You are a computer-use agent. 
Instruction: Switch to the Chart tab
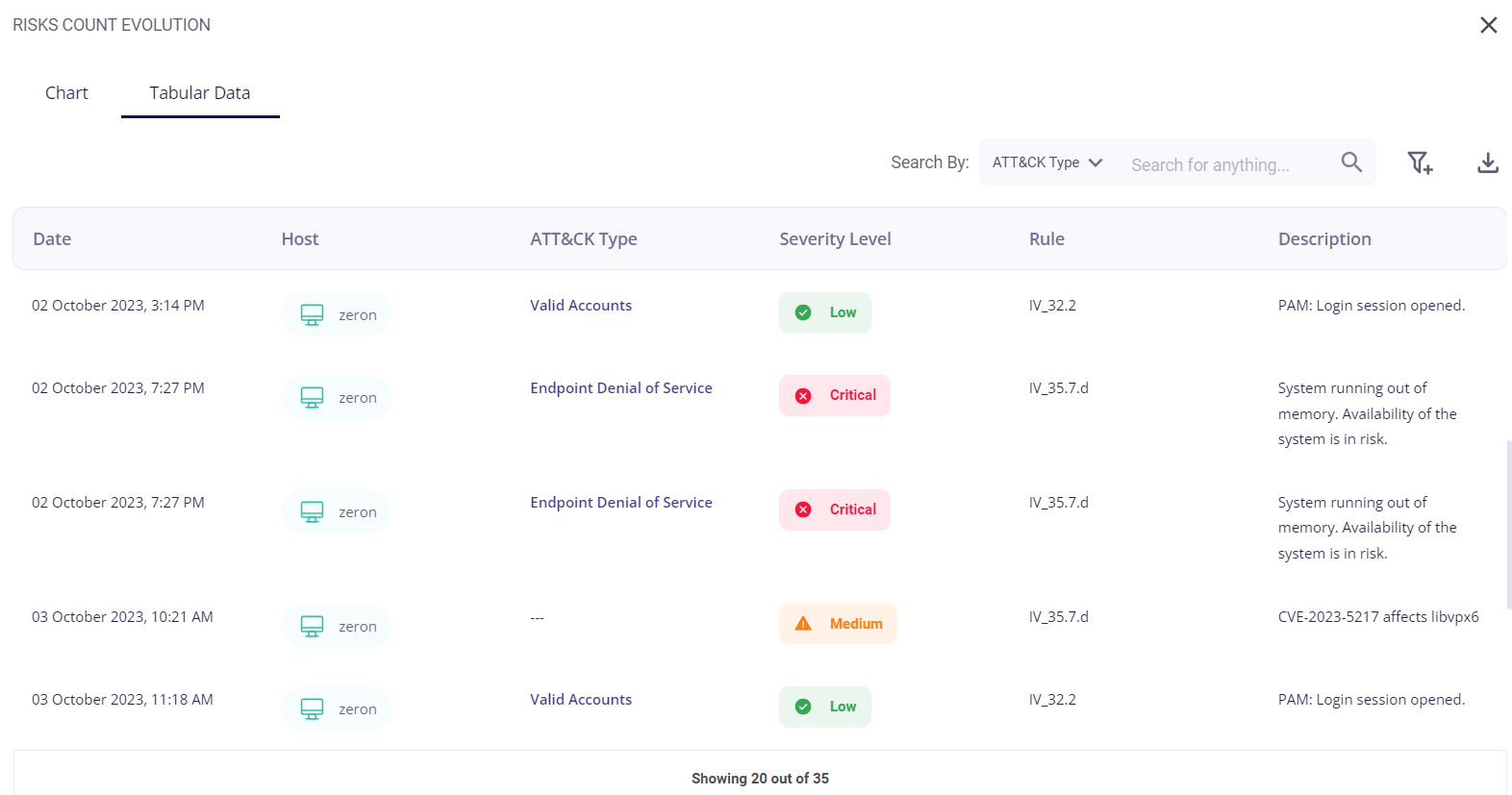click(x=66, y=93)
